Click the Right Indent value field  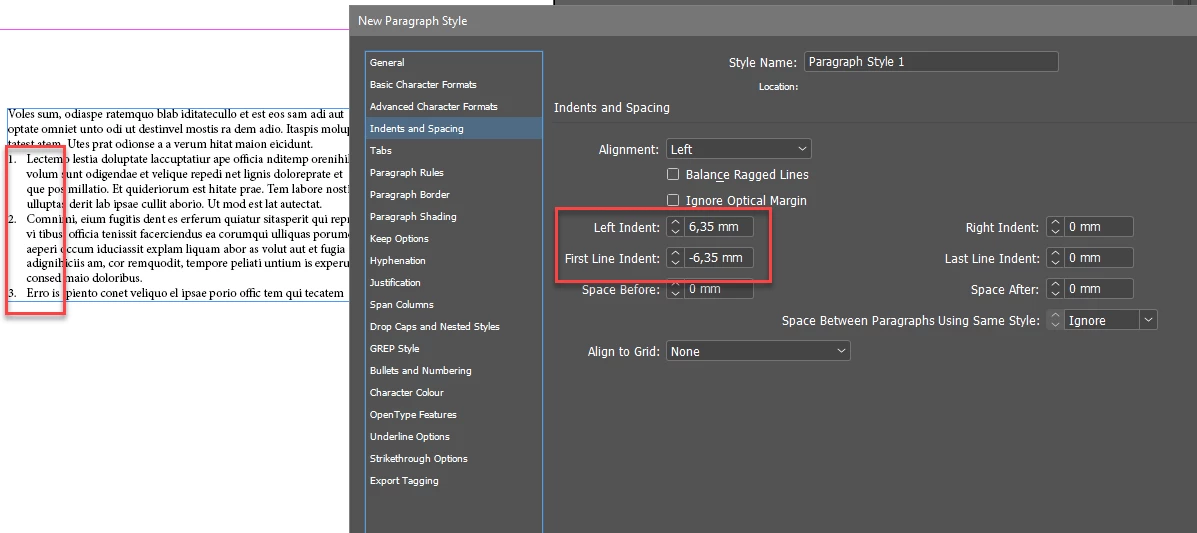(x=1099, y=227)
